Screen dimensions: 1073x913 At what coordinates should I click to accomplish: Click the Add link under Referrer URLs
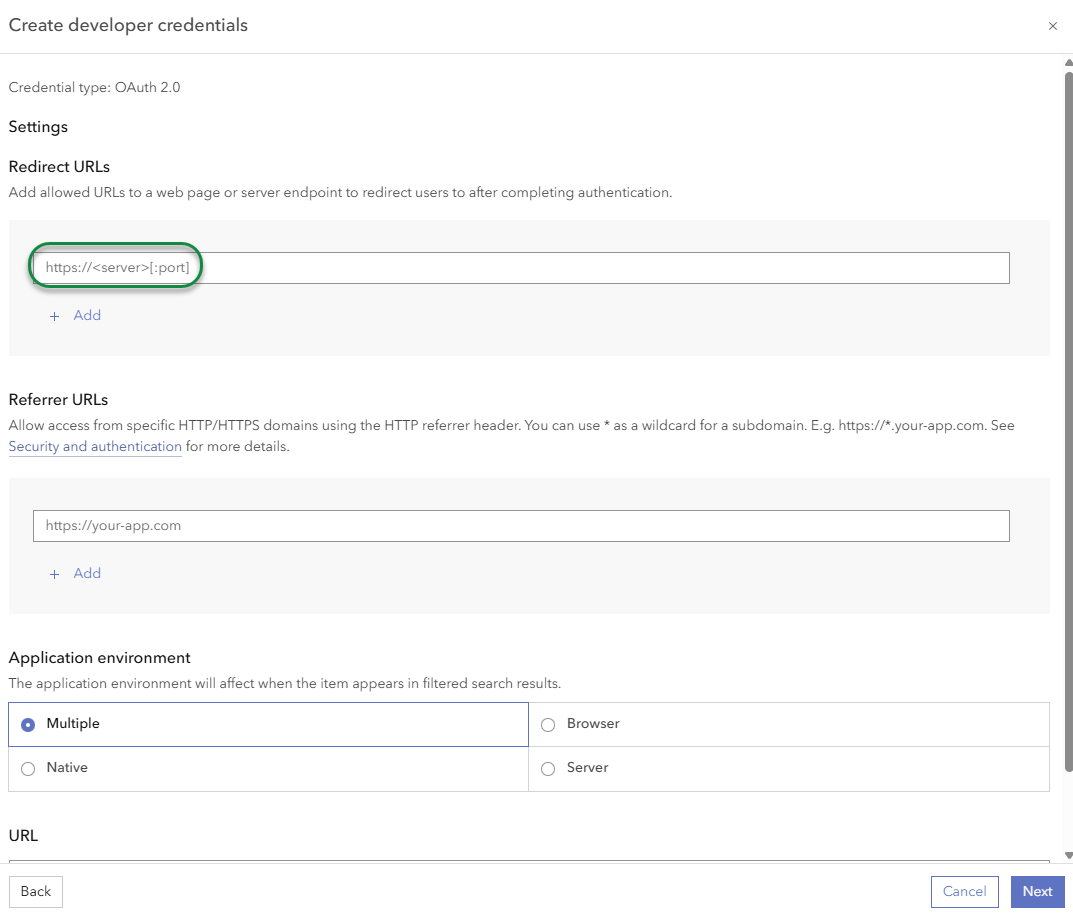(x=87, y=573)
